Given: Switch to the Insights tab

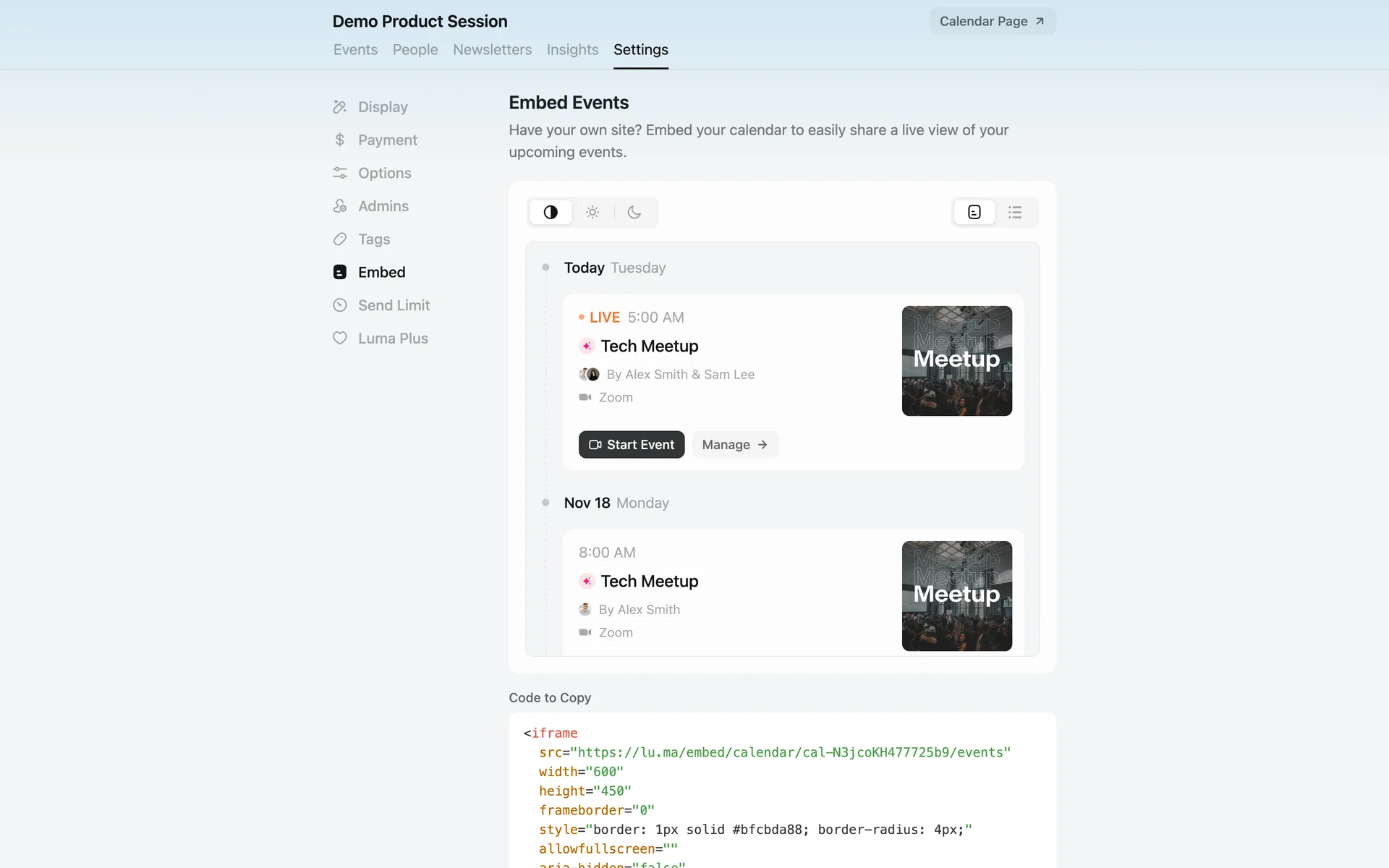Looking at the screenshot, I should coord(572,50).
